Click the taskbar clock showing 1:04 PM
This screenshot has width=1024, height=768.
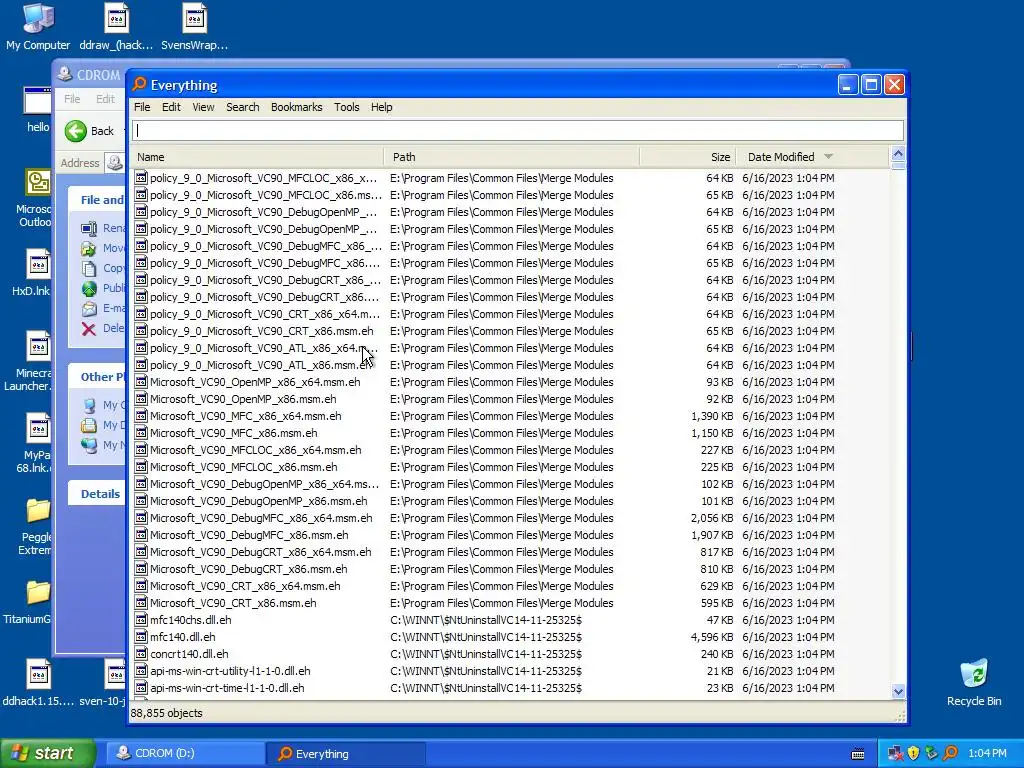(x=987, y=753)
